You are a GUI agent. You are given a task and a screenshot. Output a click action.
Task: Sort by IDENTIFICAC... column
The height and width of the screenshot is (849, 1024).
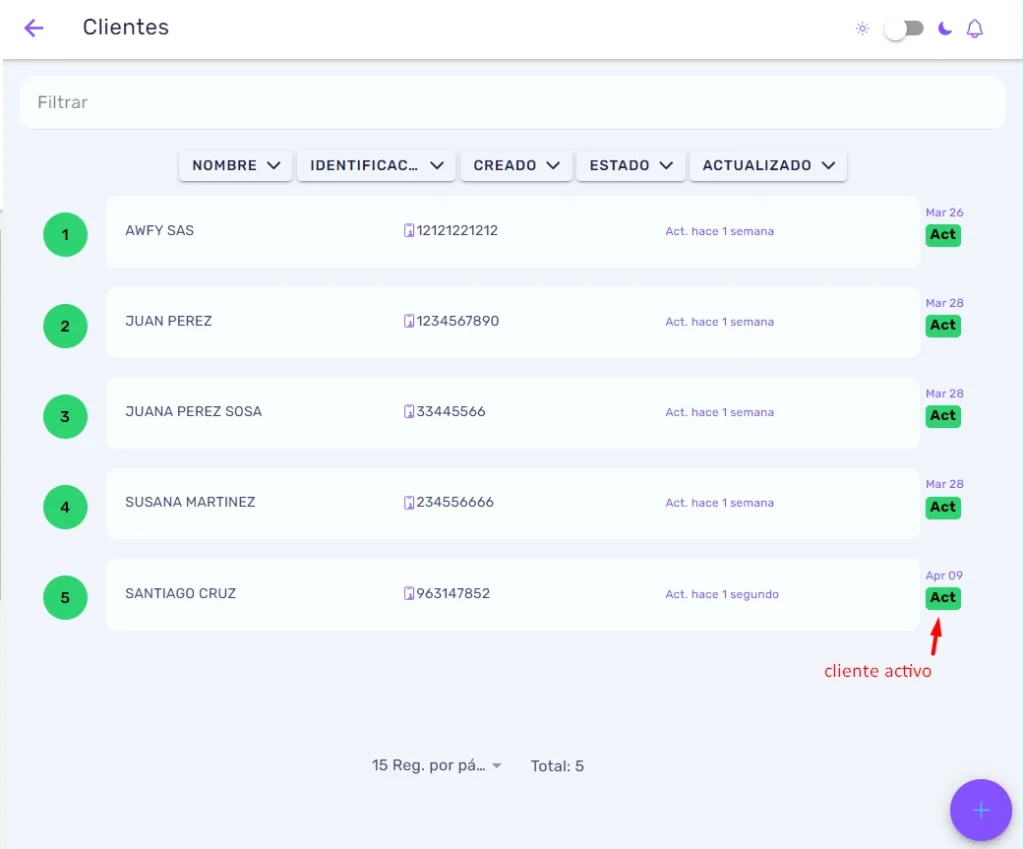(376, 165)
